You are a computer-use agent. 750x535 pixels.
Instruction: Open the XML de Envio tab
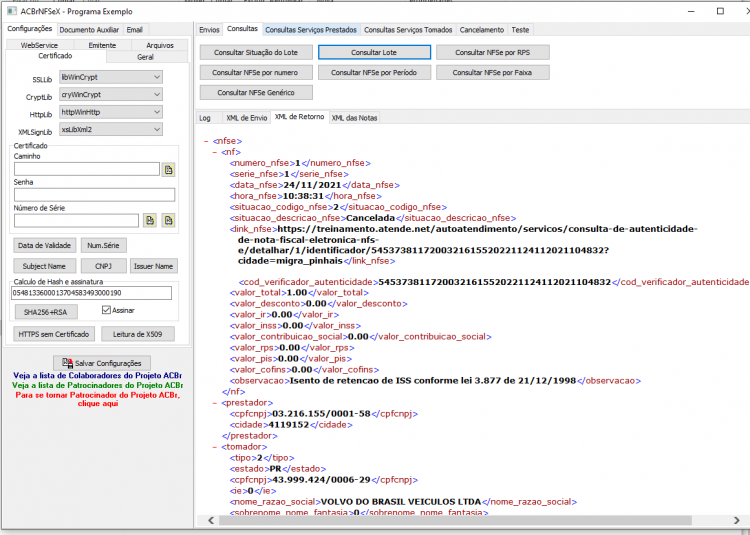(x=246, y=118)
